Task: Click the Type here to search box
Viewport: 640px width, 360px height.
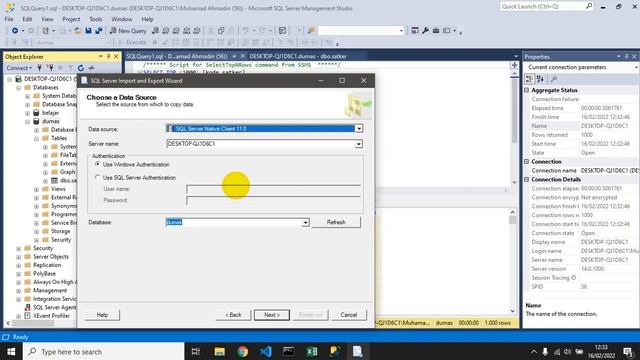Action: (103, 351)
